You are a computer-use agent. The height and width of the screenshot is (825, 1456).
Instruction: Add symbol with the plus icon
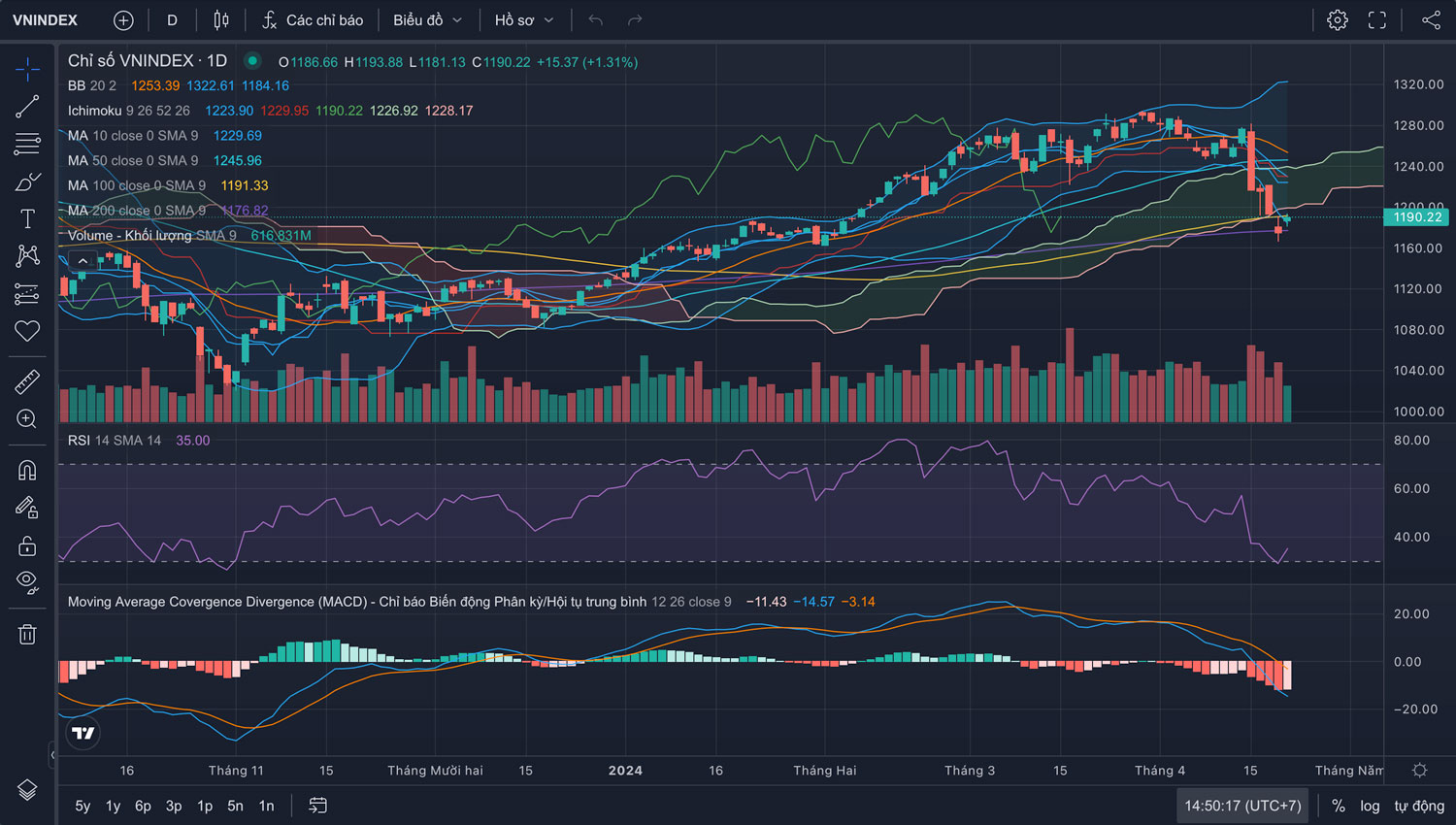pos(123,20)
